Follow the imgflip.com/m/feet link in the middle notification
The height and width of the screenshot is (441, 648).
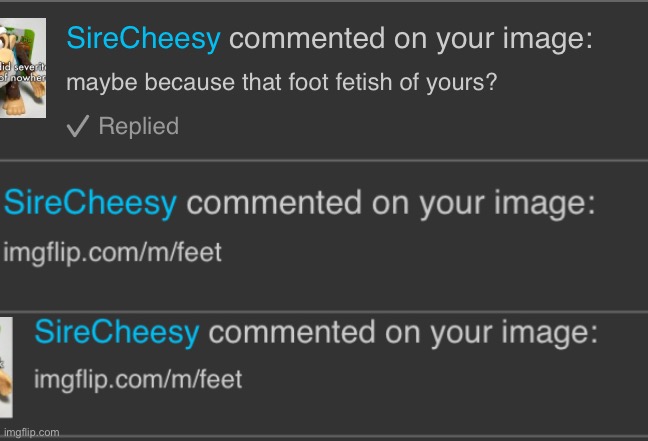tap(113, 252)
